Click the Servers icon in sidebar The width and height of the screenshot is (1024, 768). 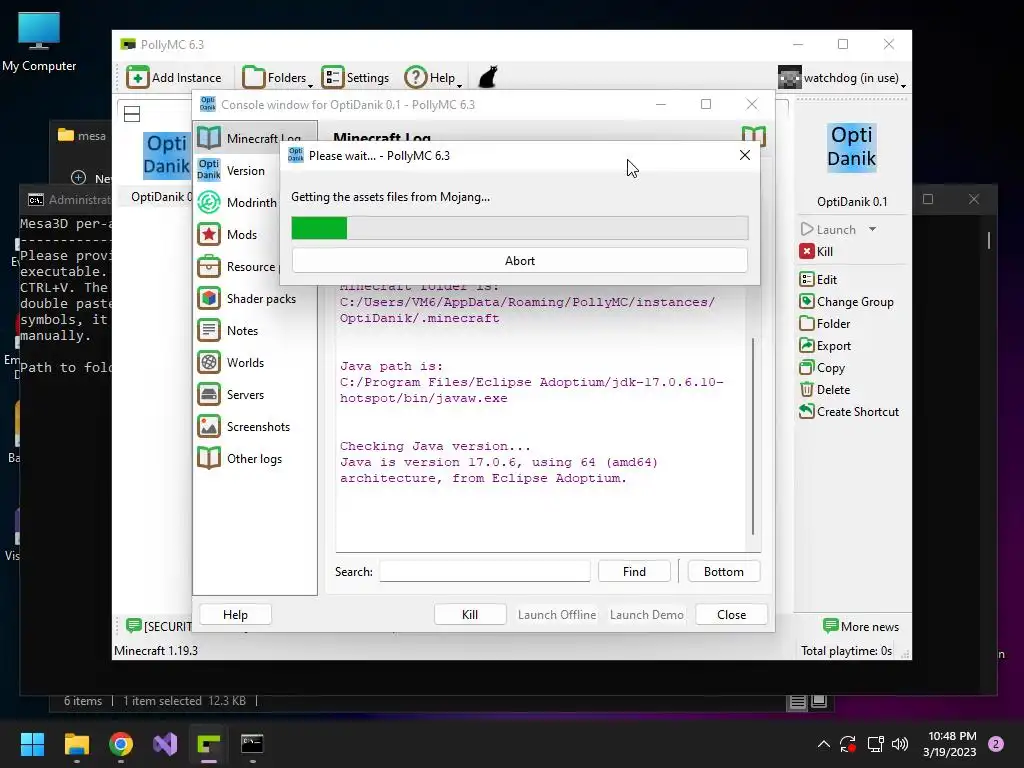tap(209, 394)
